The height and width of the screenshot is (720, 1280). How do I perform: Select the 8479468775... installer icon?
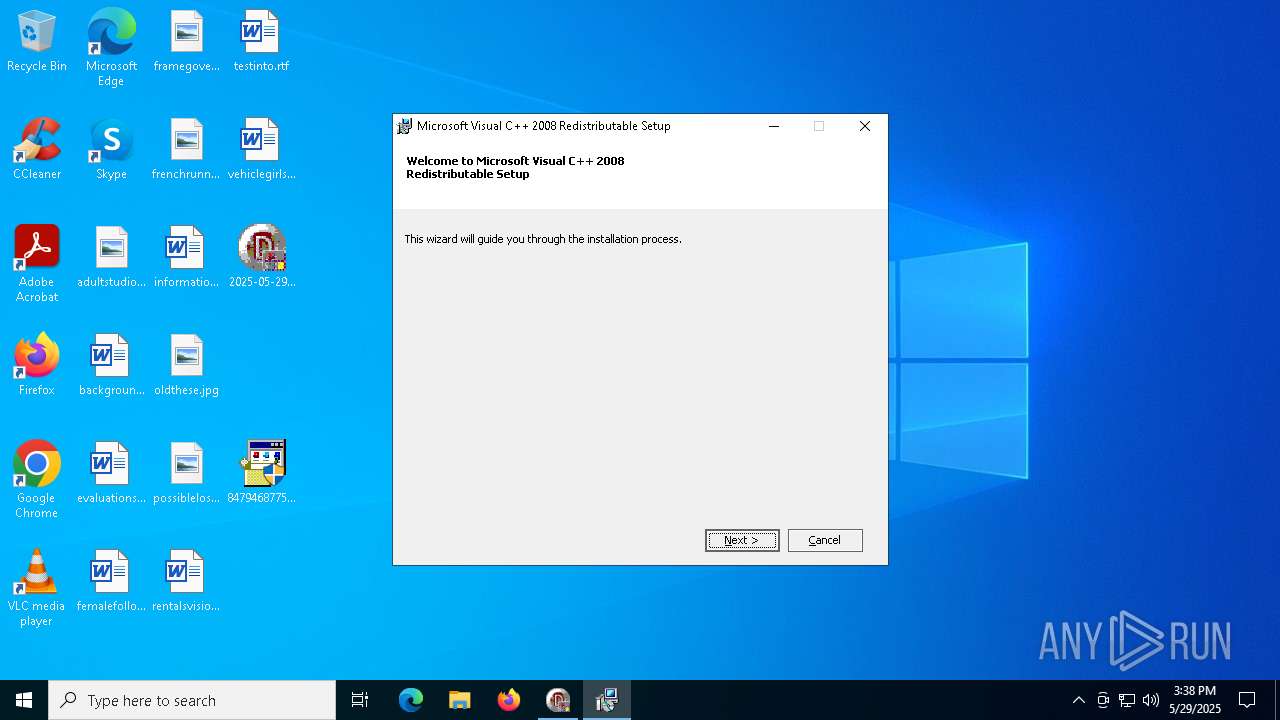(262, 474)
